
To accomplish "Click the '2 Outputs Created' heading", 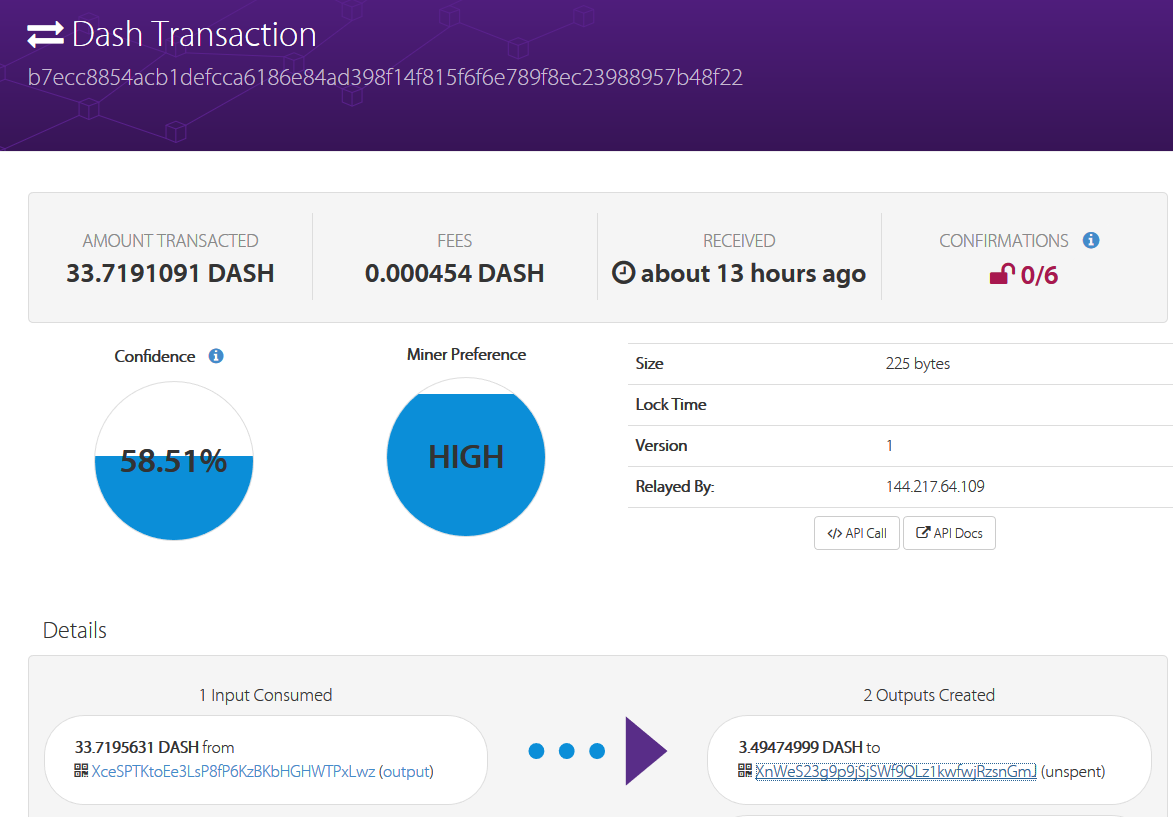I will tap(929, 695).
